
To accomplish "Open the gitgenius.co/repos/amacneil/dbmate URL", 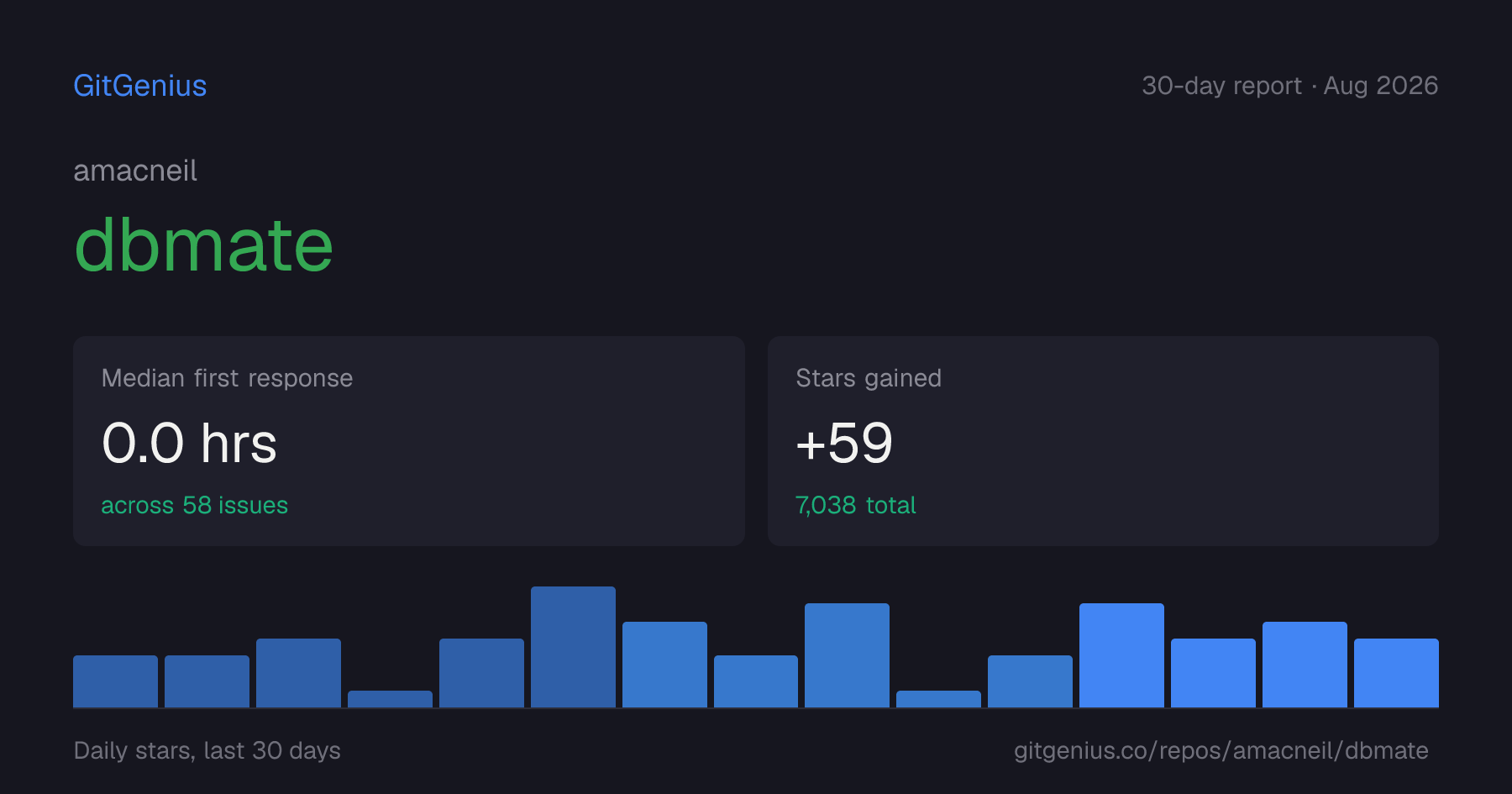I will click(x=1221, y=750).
